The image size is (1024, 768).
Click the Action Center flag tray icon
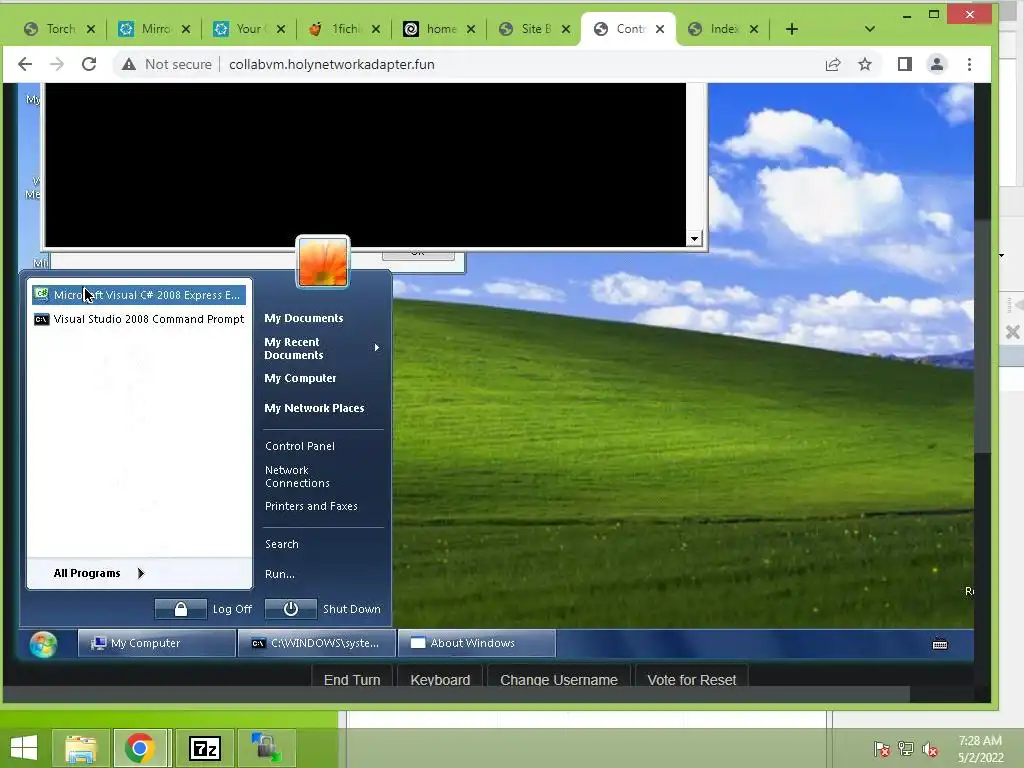(x=882, y=749)
